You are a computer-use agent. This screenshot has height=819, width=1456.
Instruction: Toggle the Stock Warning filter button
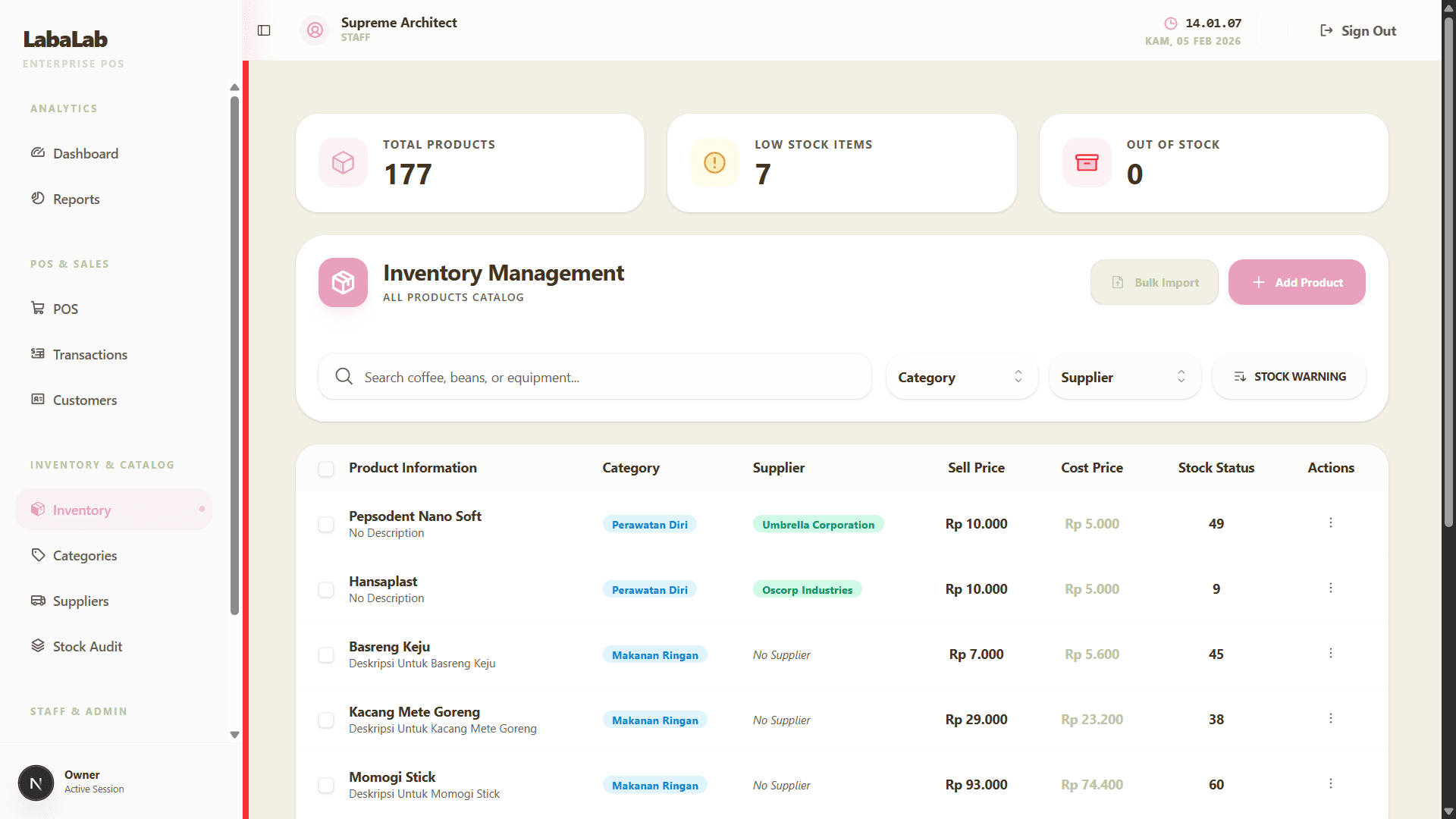(x=1289, y=377)
